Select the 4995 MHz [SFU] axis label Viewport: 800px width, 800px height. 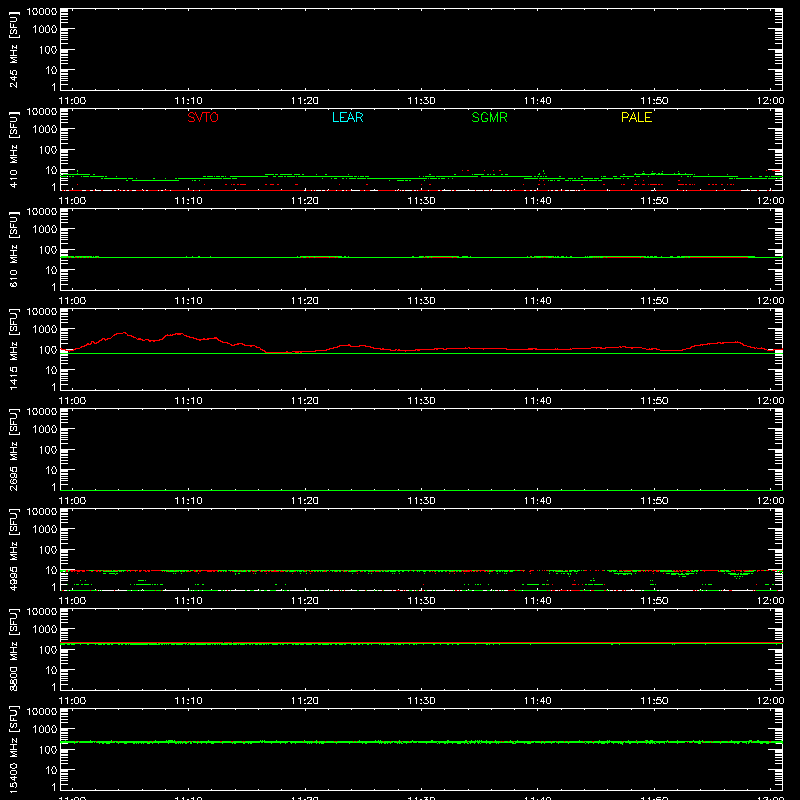13,549
